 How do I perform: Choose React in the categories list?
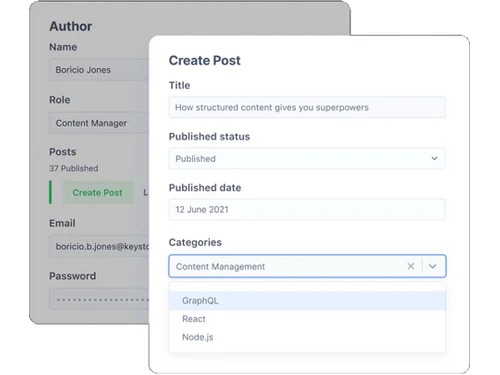(x=307, y=319)
